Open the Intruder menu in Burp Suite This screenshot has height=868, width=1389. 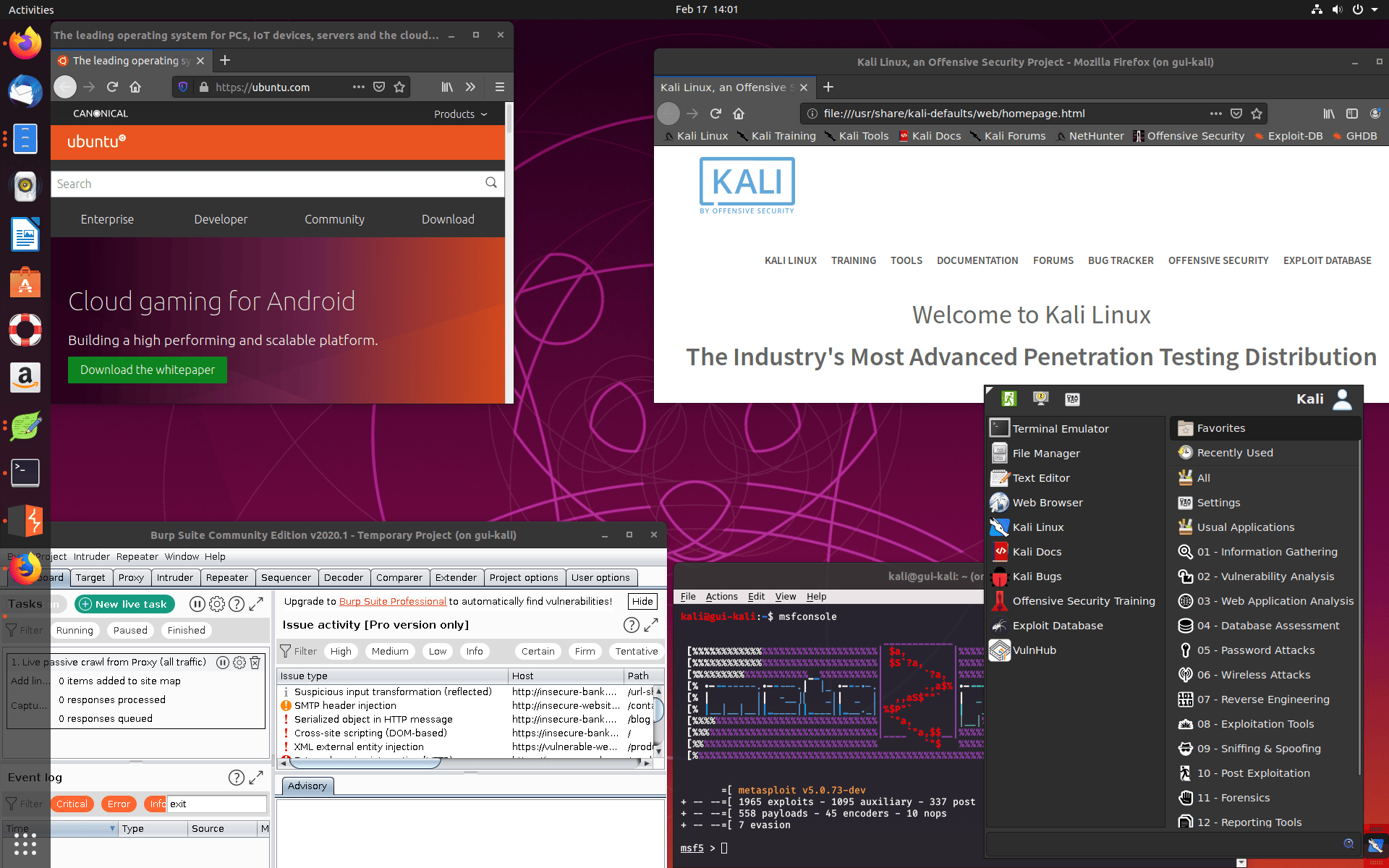(x=91, y=556)
